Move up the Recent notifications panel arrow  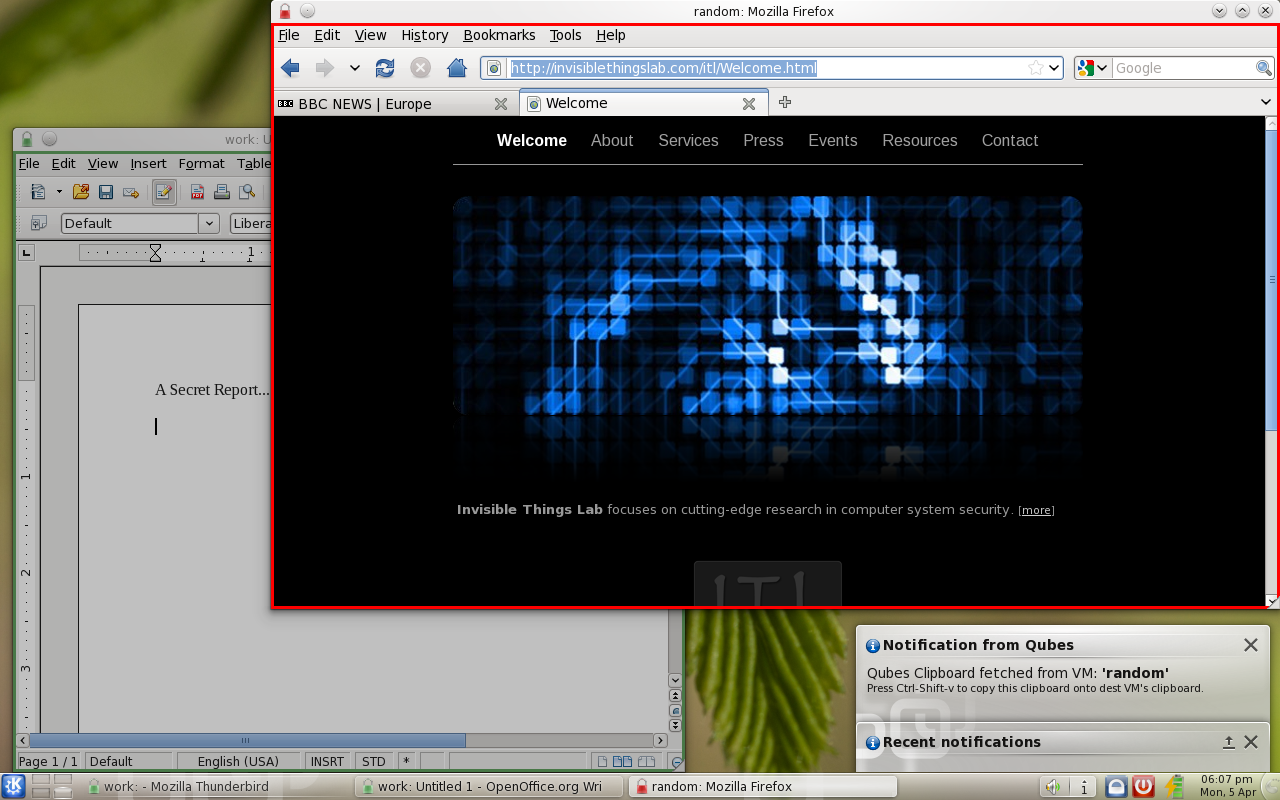(1229, 742)
